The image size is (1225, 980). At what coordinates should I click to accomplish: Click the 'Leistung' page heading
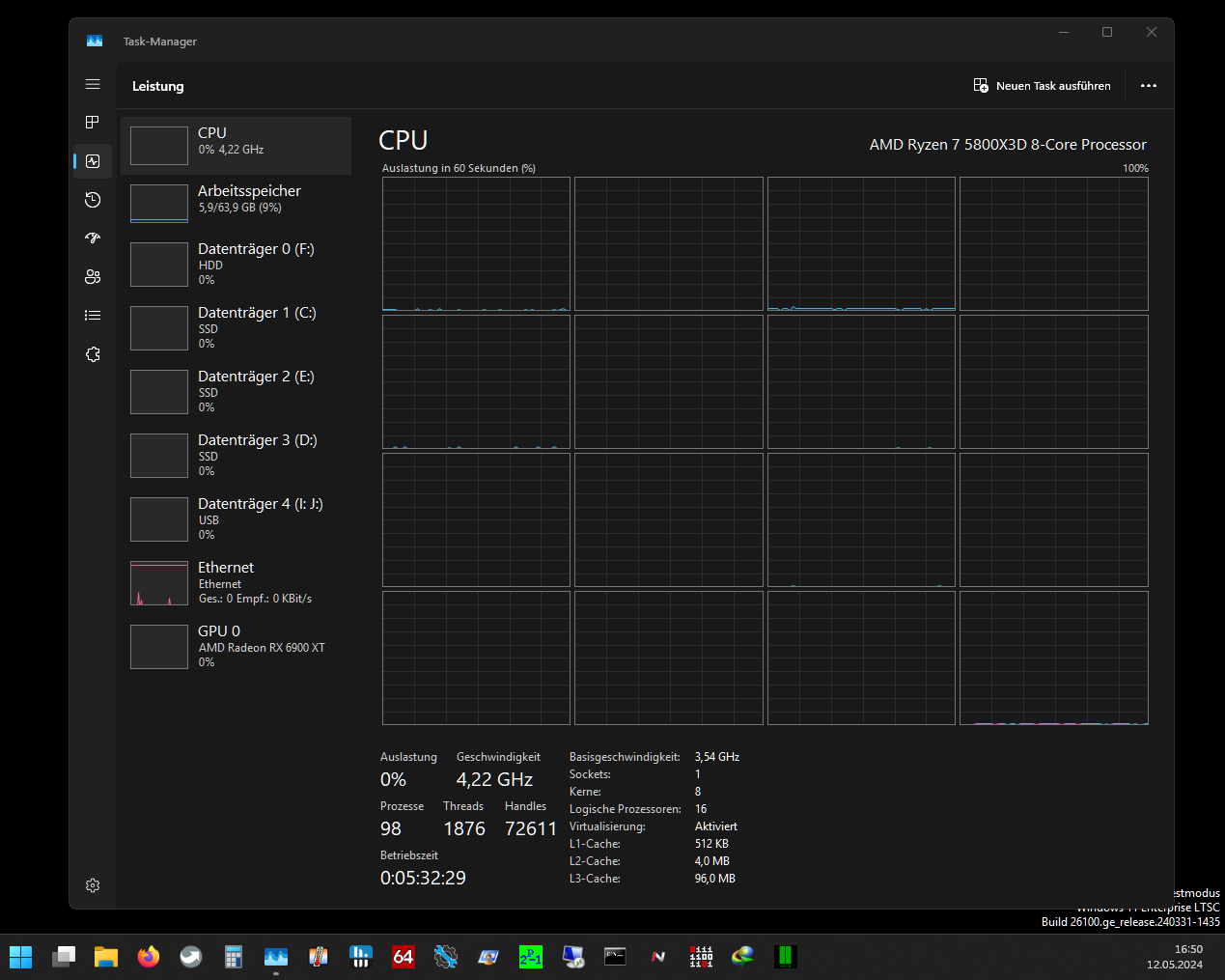coord(158,86)
